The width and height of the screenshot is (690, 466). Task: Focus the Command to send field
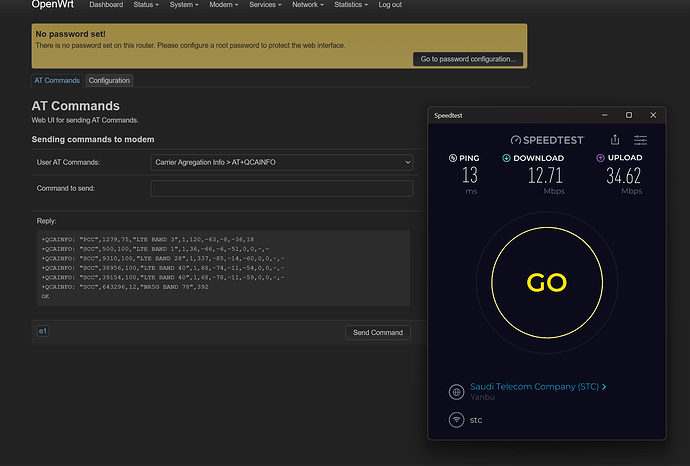(282, 188)
